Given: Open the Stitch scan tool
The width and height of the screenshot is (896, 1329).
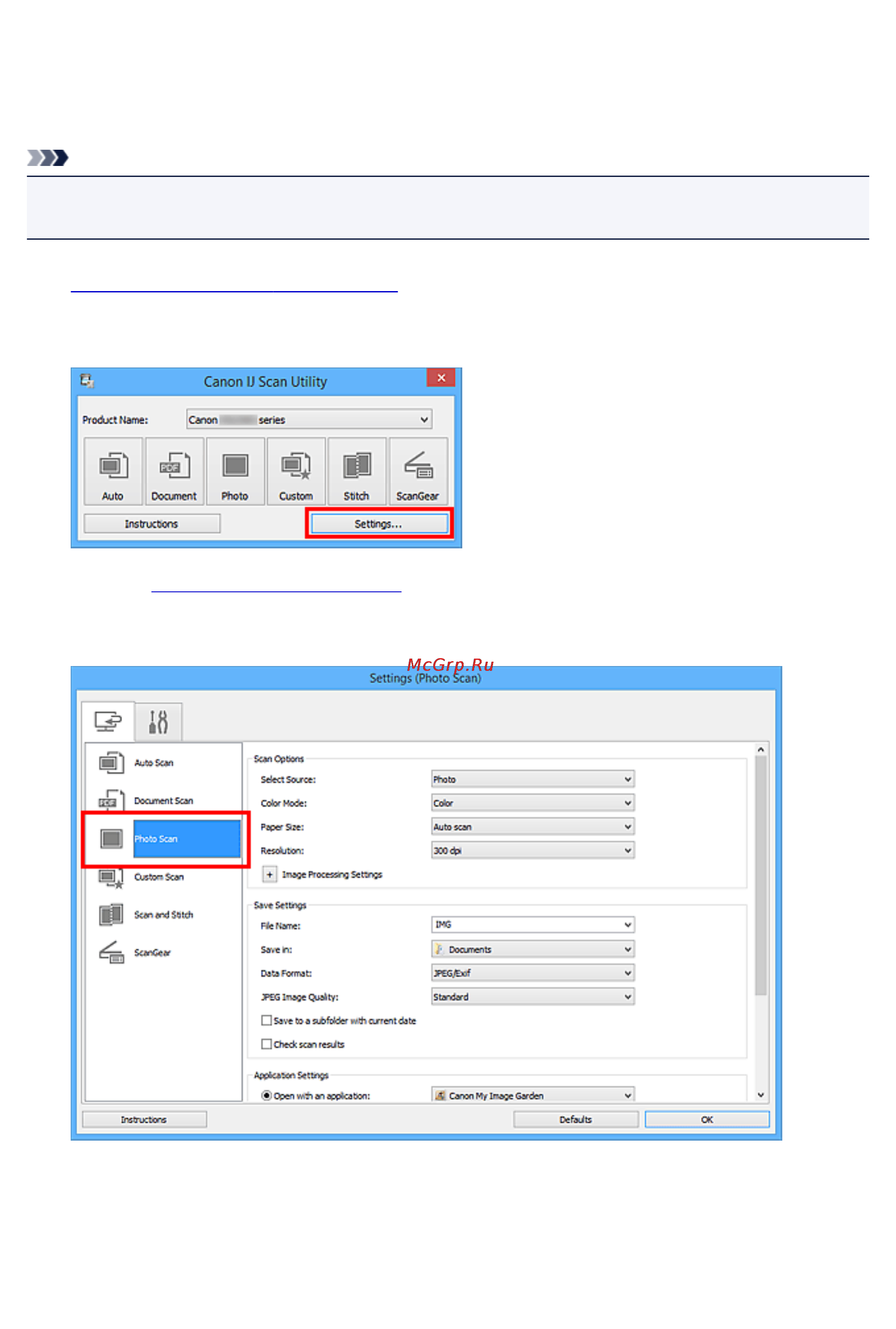Looking at the screenshot, I should click(x=356, y=471).
